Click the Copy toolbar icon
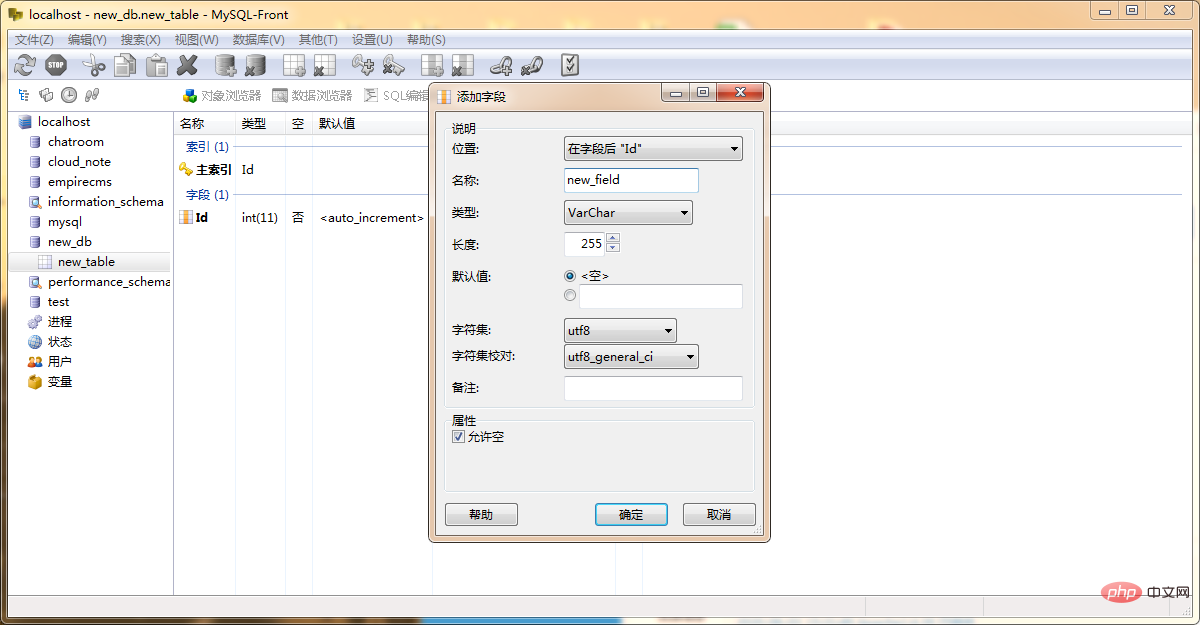The image size is (1200, 625). (x=125, y=66)
